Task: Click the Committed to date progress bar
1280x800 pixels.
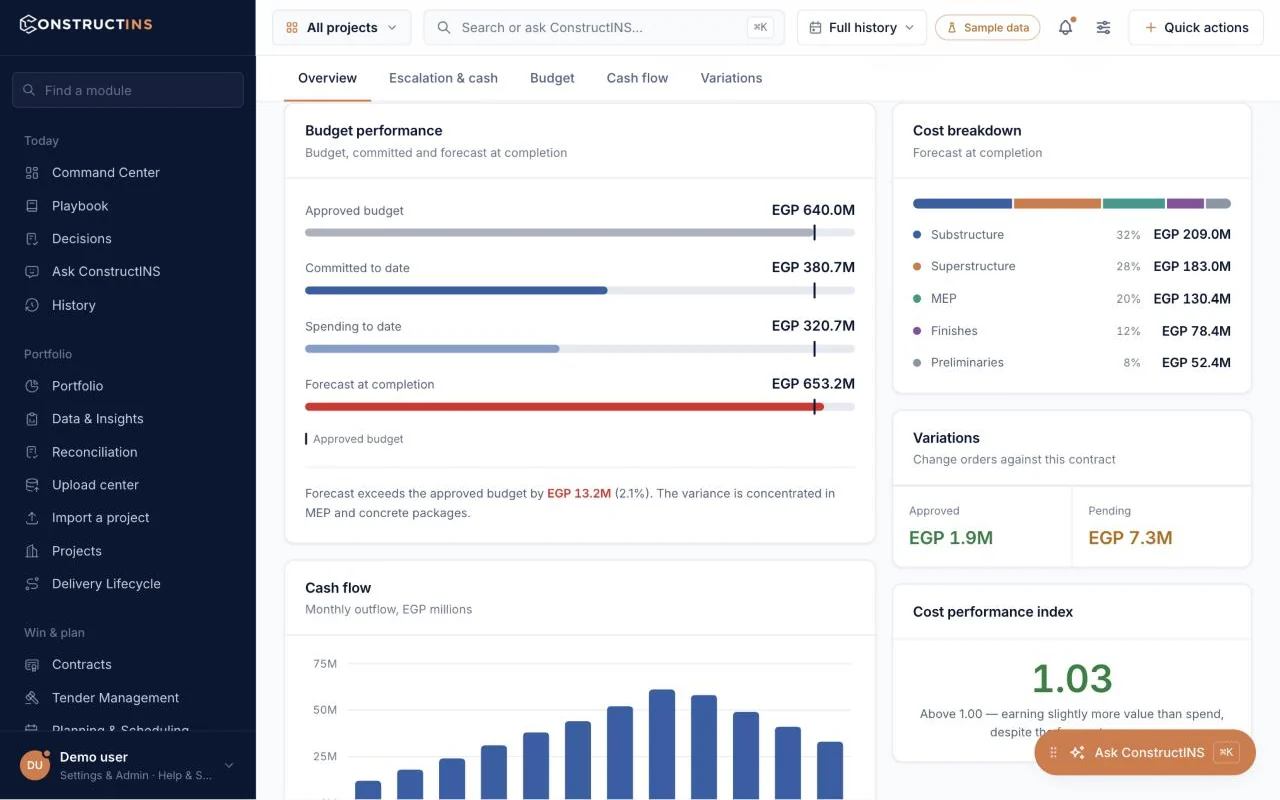Action: pos(456,291)
